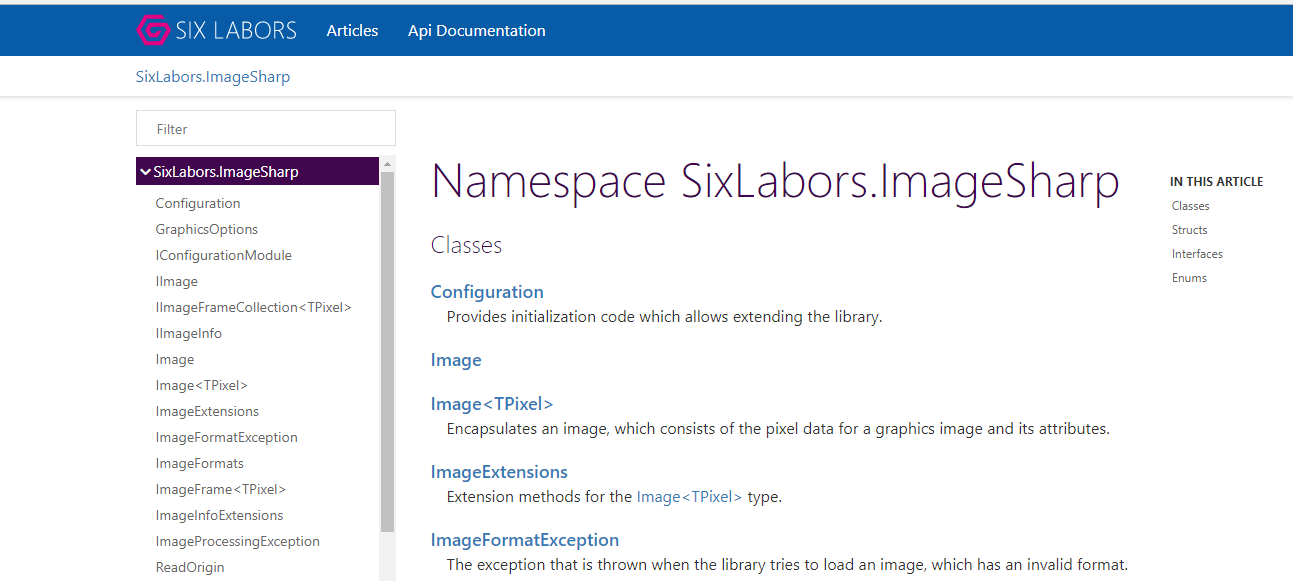Focus the Filter input field
1293x581 pixels.
pyautogui.click(x=266, y=128)
